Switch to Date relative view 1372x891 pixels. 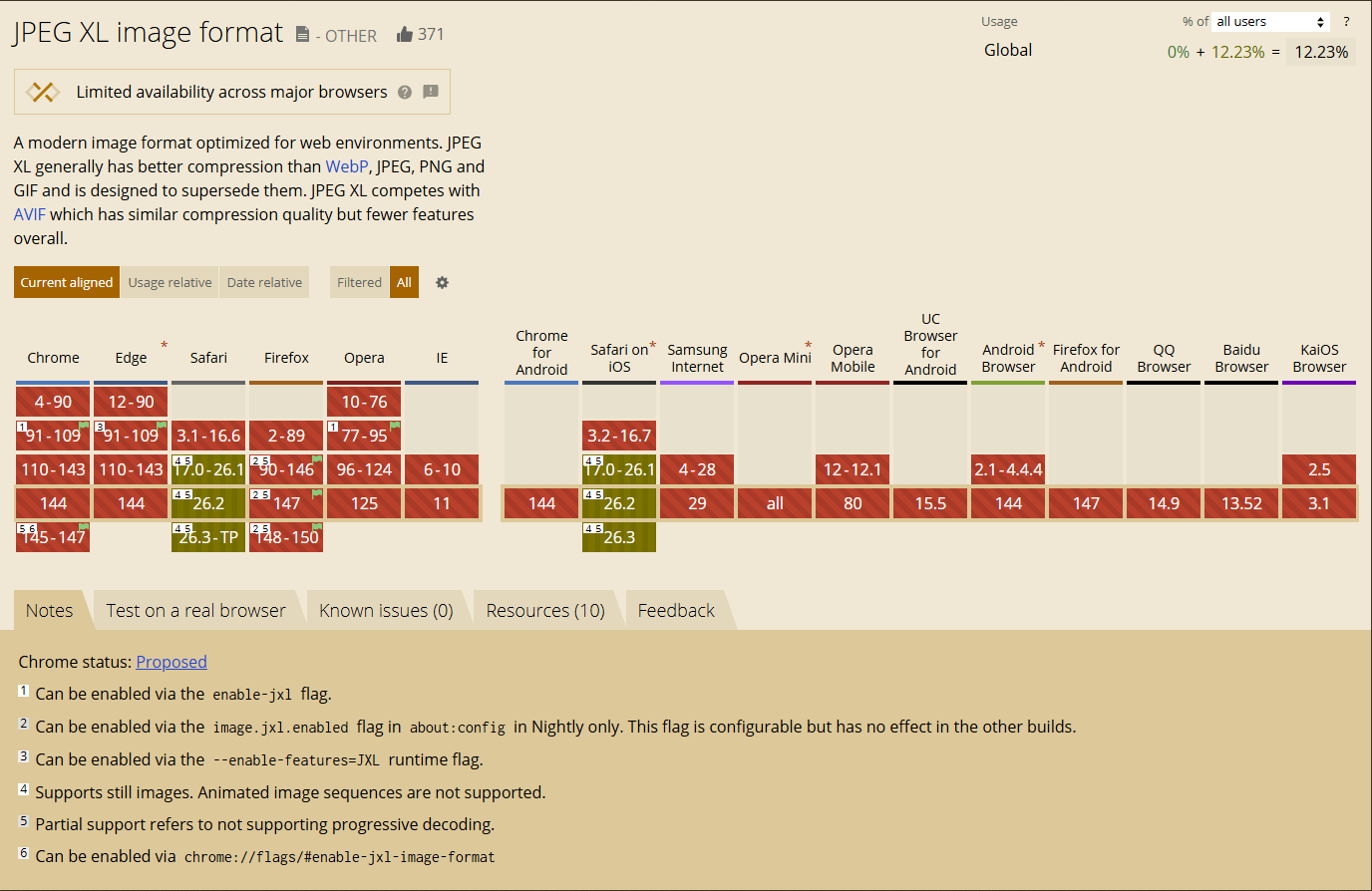pyautogui.click(x=264, y=283)
